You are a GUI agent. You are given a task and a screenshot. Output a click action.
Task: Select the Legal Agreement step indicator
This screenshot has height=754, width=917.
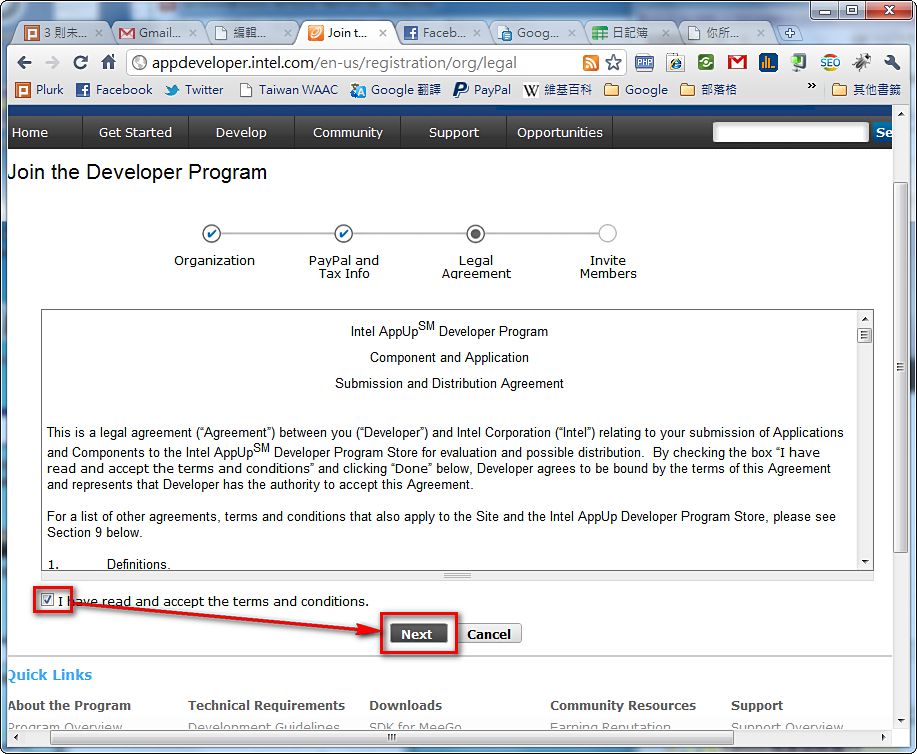tap(475, 233)
